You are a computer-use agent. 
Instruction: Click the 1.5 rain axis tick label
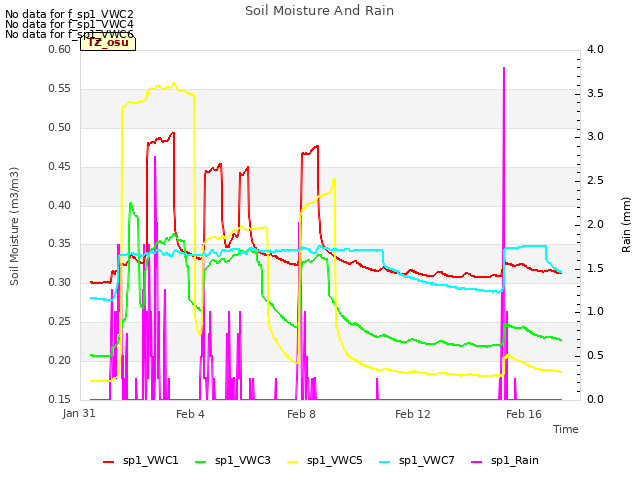coord(595,269)
